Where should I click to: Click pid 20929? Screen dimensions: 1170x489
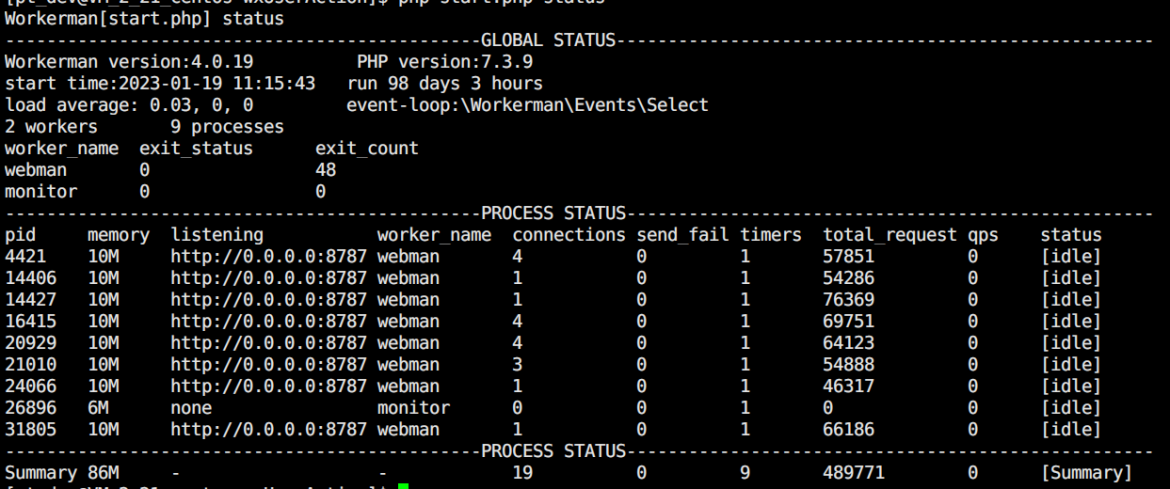(31, 343)
